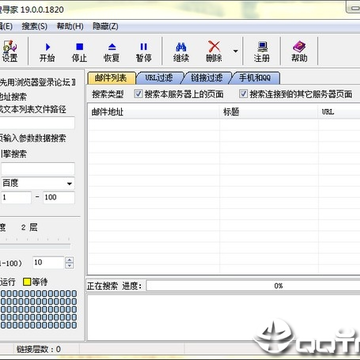Click the file path input under 文本列表文件路径

point(37,123)
